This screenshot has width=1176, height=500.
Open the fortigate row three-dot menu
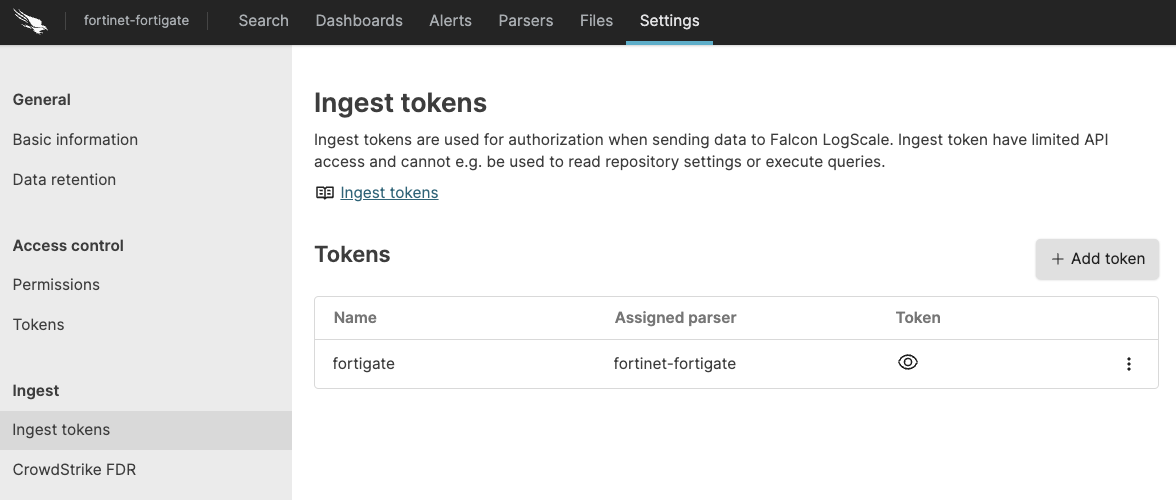1129,364
